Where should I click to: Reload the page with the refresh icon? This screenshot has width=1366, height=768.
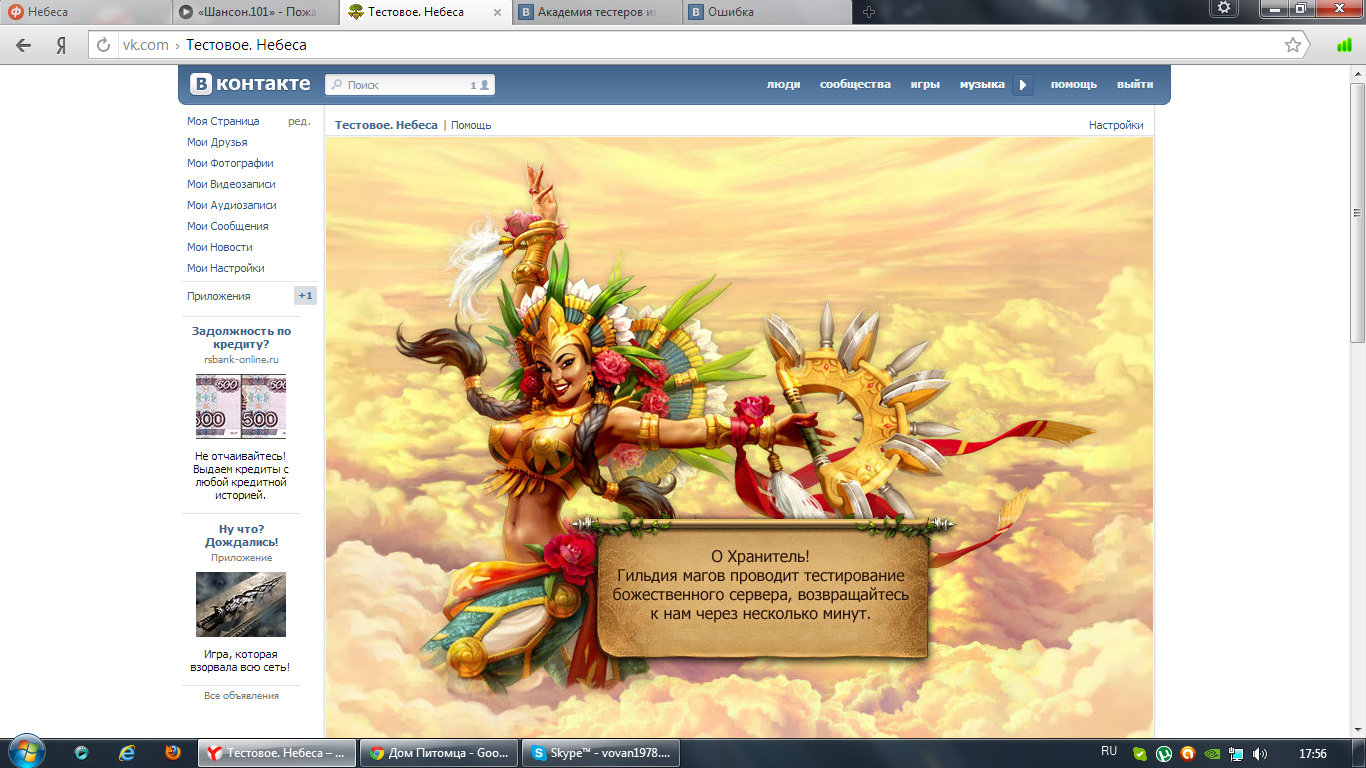pyautogui.click(x=103, y=45)
